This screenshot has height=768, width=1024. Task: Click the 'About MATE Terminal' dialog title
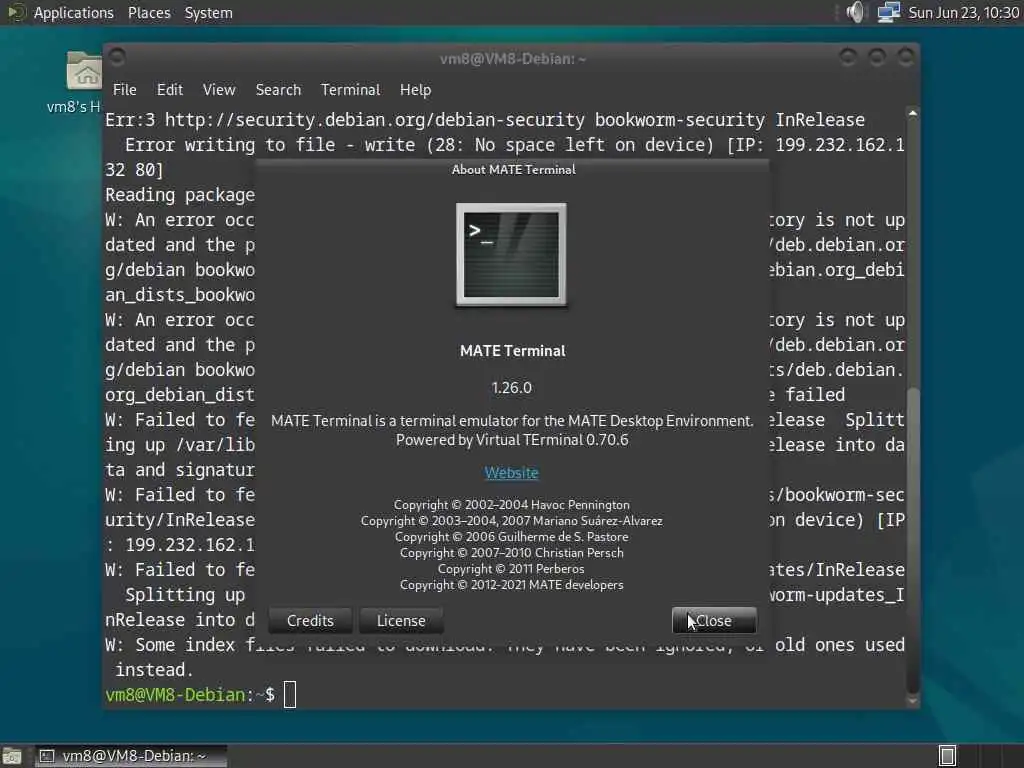(513, 169)
